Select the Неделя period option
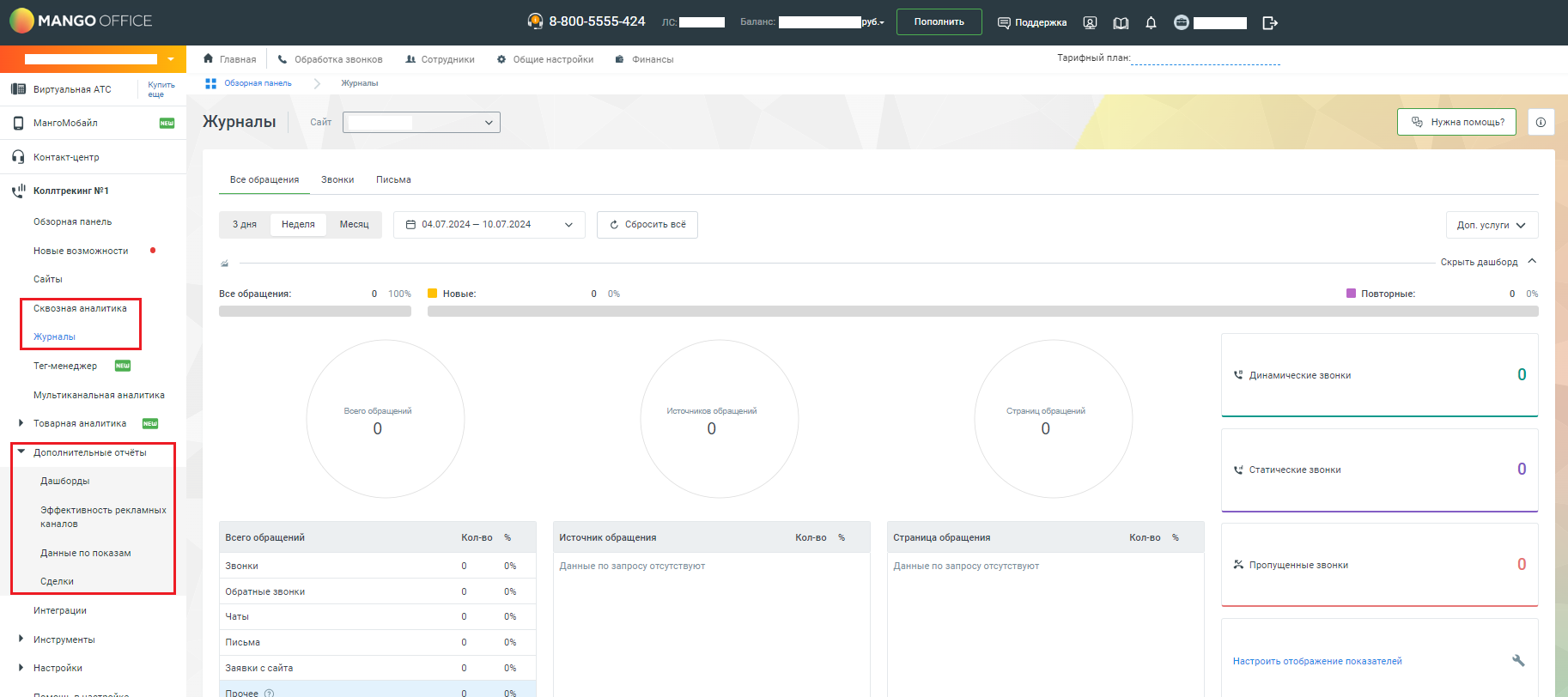This screenshot has height=697, width=1568. point(298,224)
